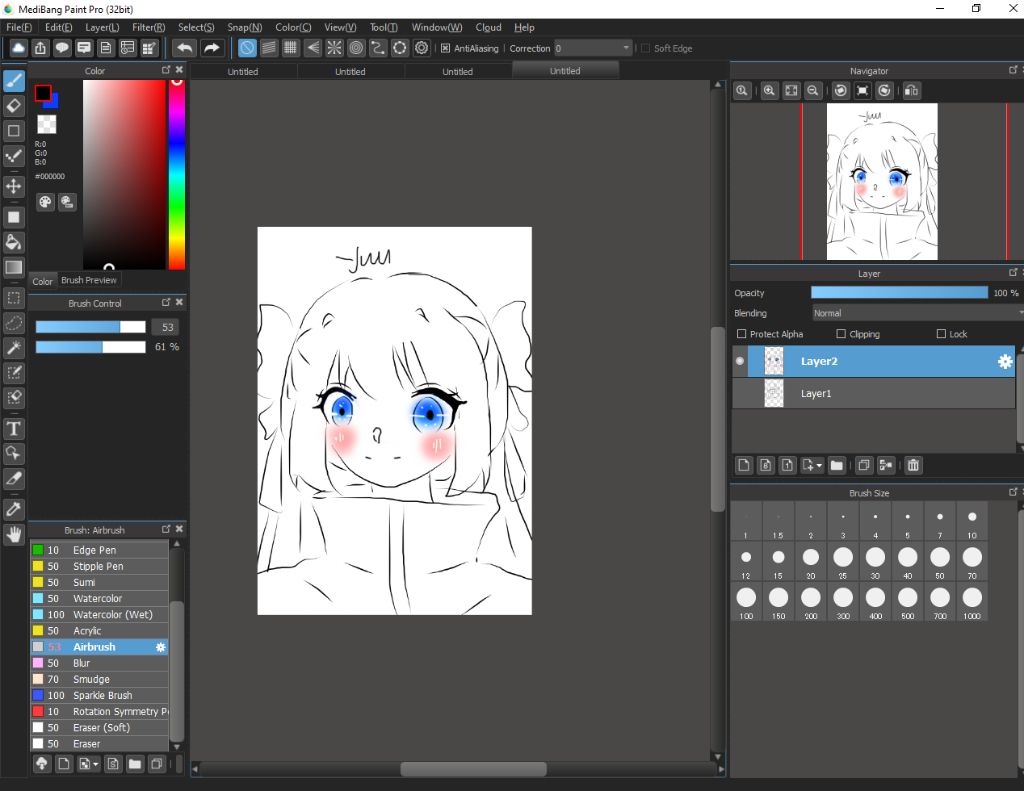Select the Eraser tool in the left toolbar

tap(14, 106)
